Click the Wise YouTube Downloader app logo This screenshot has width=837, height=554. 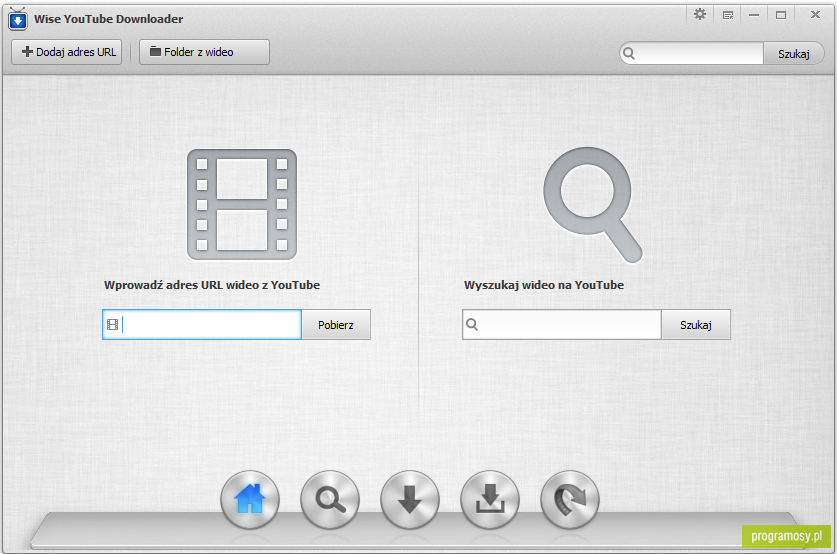(18, 19)
